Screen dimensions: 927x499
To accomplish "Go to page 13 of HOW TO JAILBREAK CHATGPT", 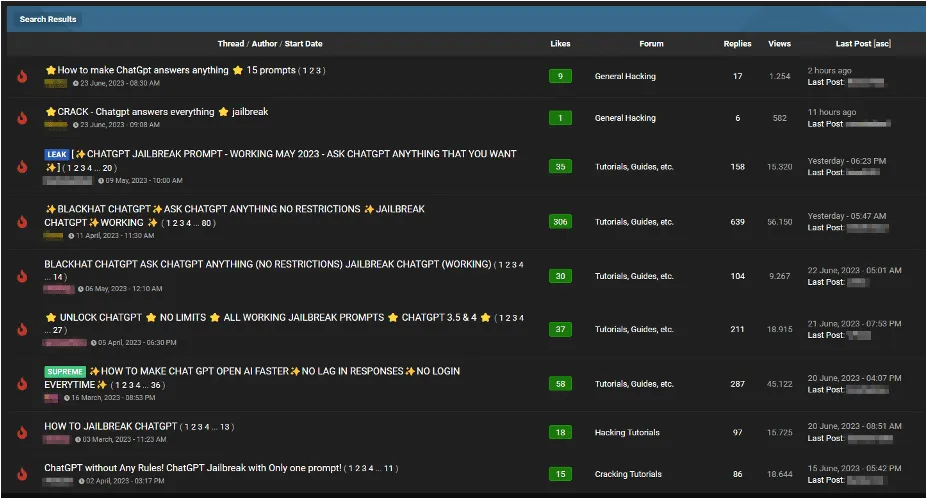I will [225, 427].
